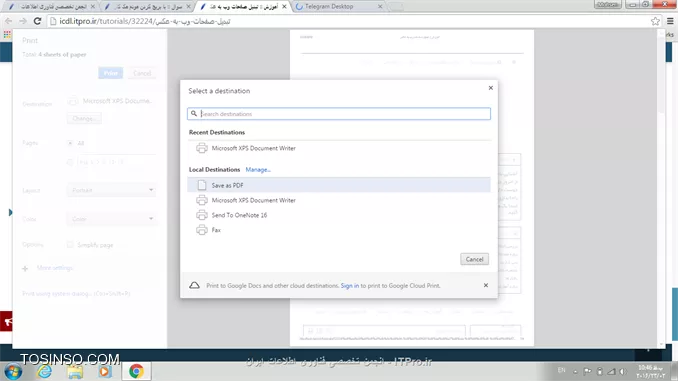Viewport: 678px width, 381px height.
Task: Reload the page with refresh icon
Action: [x=37, y=21]
